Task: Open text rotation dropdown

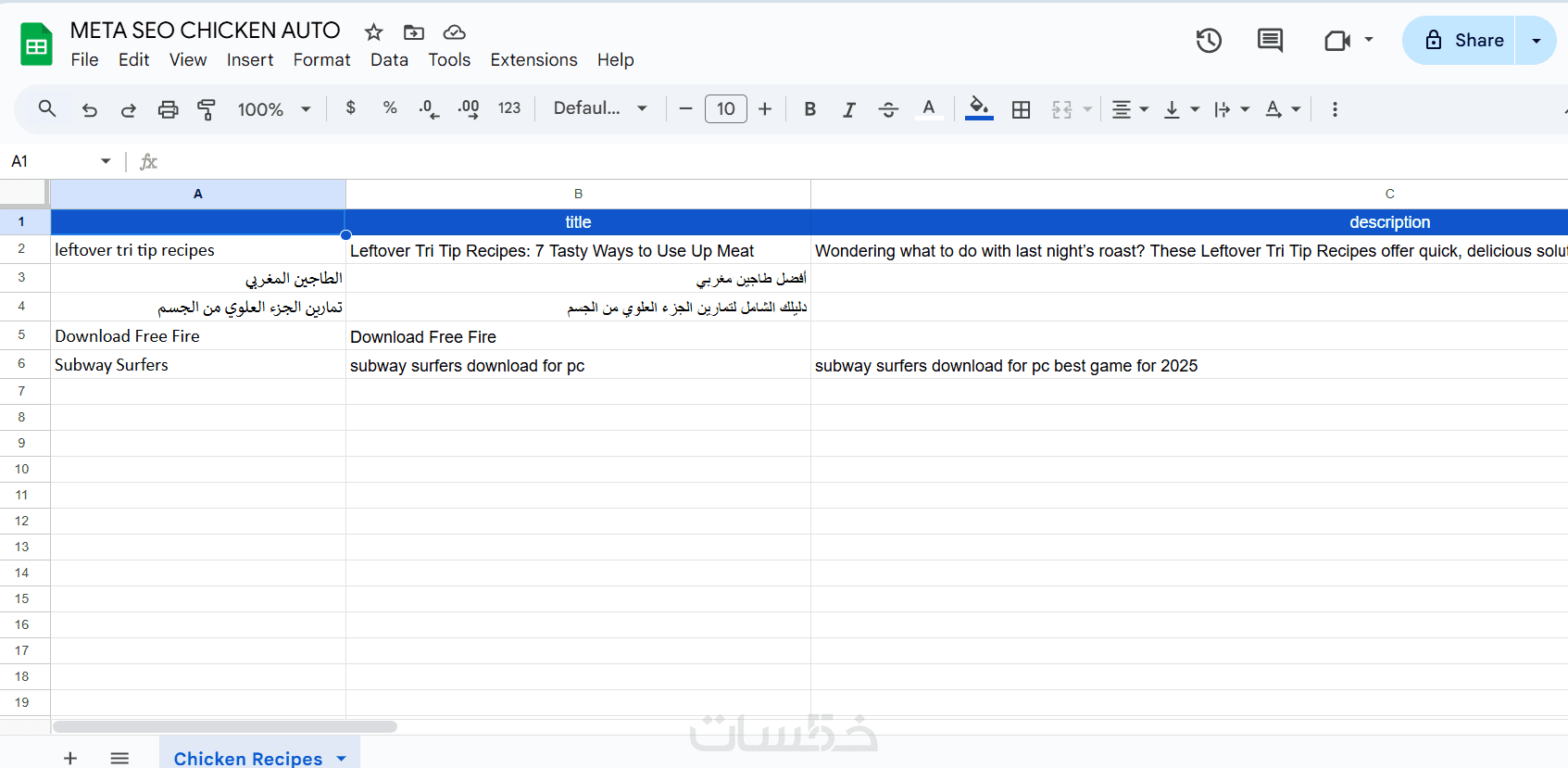Action: tap(1283, 109)
